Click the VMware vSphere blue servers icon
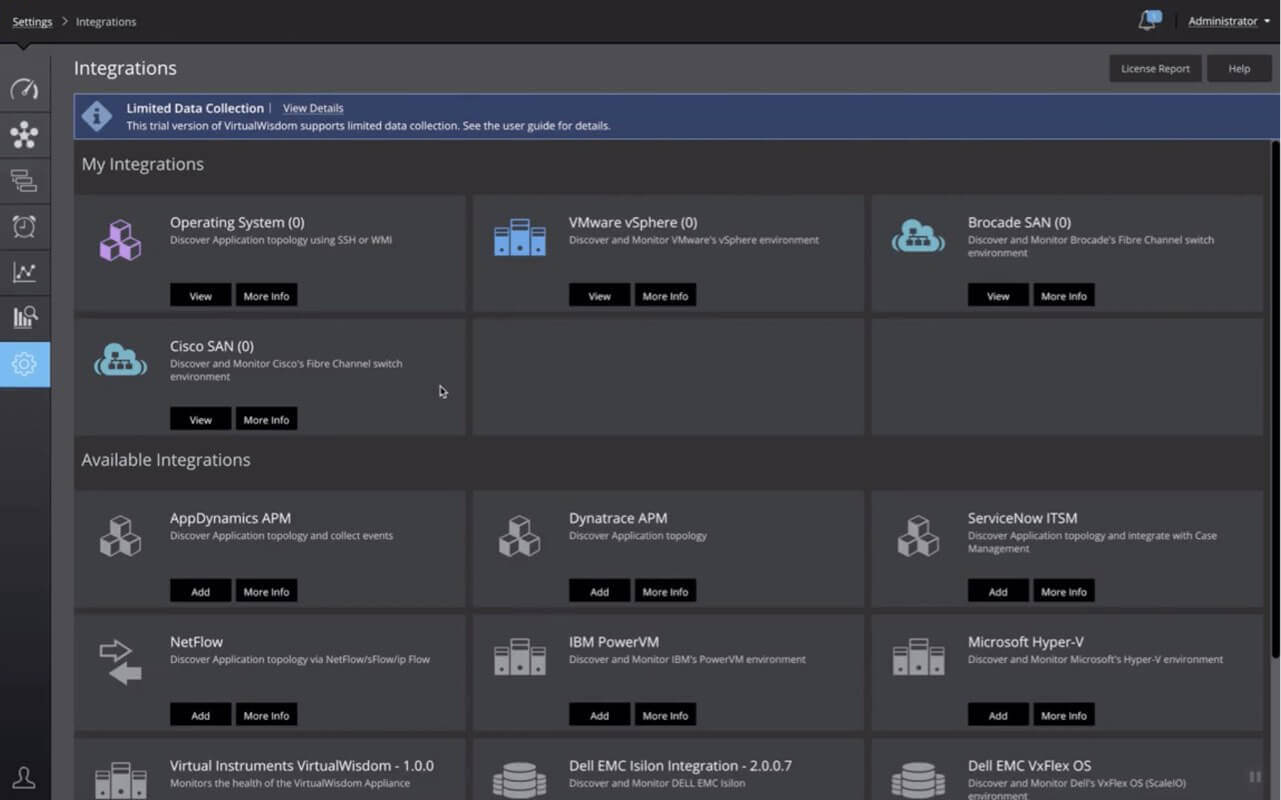The width and height of the screenshot is (1281, 800). (520, 238)
